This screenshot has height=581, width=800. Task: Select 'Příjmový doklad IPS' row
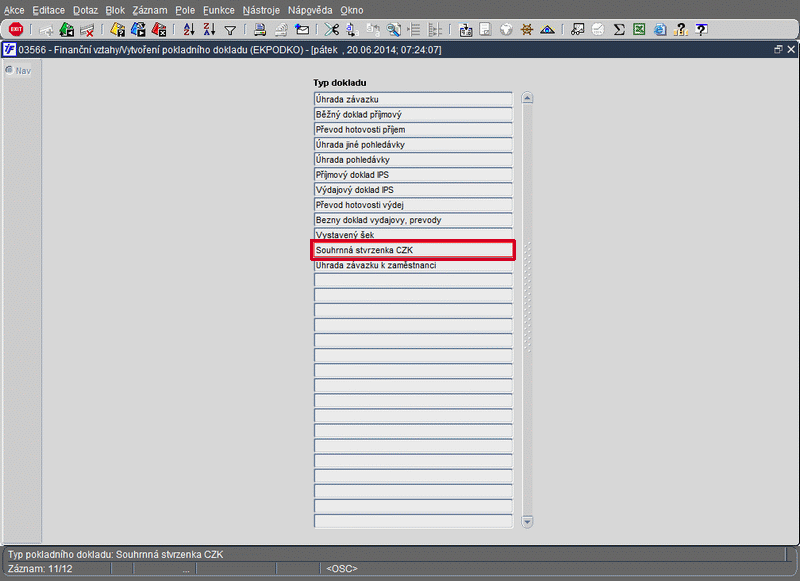click(413, 174)
